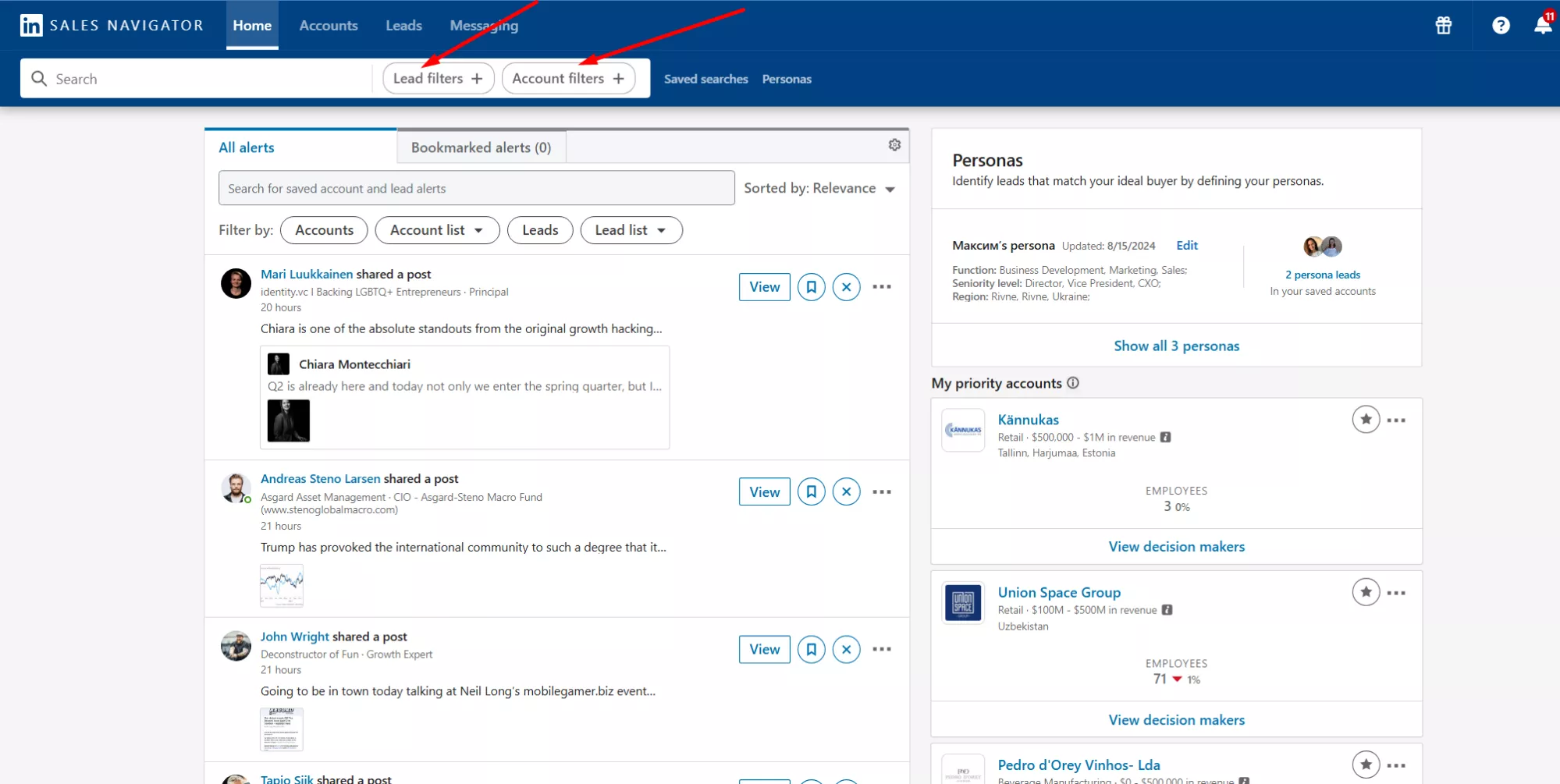This screenshot has width=1560, height=784.
Task: Open the Pedro d'Orey Vinhos- Lda account
Action: (x=1078, y=765)
